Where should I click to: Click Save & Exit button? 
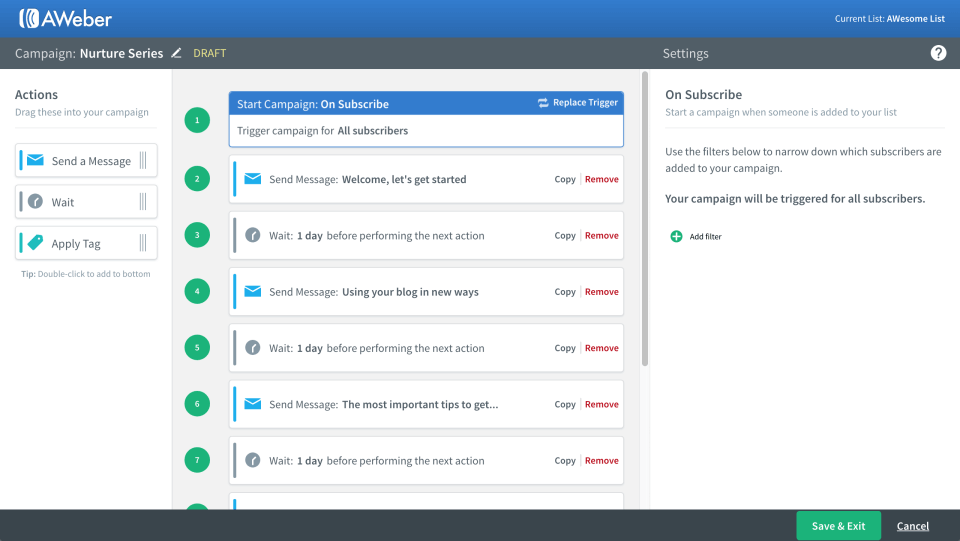click(838, 526)
